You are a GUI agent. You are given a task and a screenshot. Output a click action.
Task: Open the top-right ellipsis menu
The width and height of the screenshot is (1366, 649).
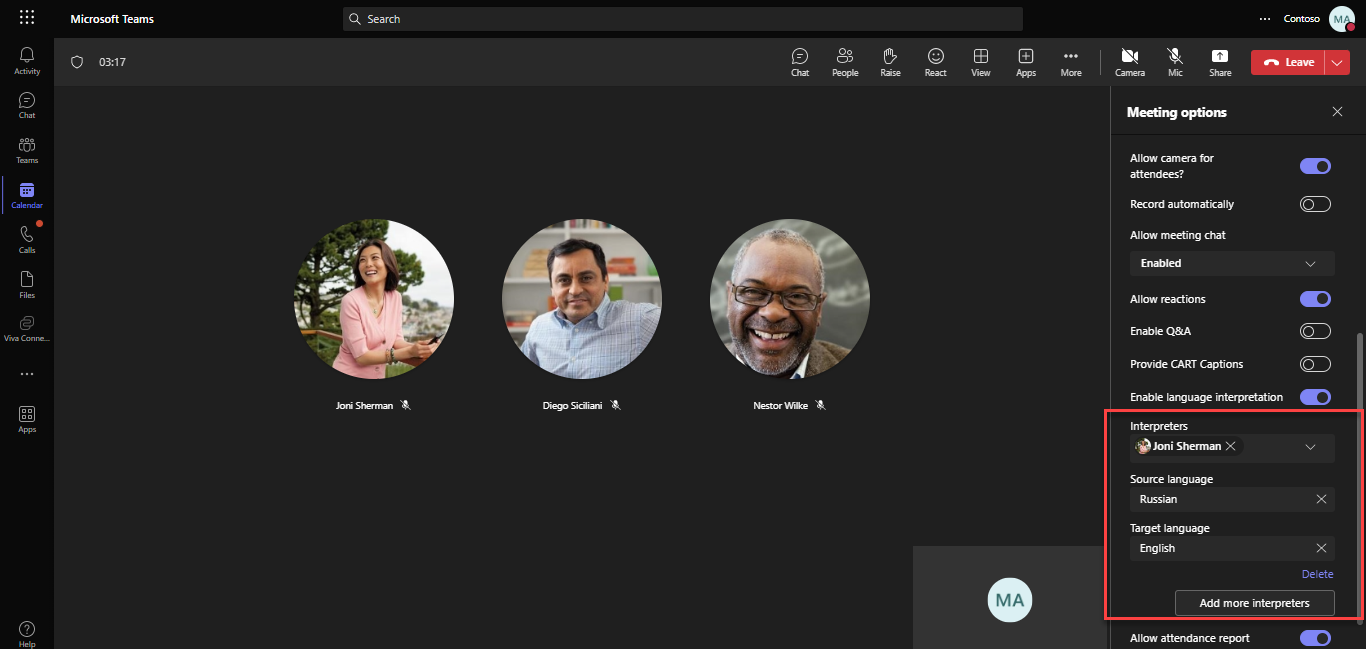click(x=1264, y=18)
